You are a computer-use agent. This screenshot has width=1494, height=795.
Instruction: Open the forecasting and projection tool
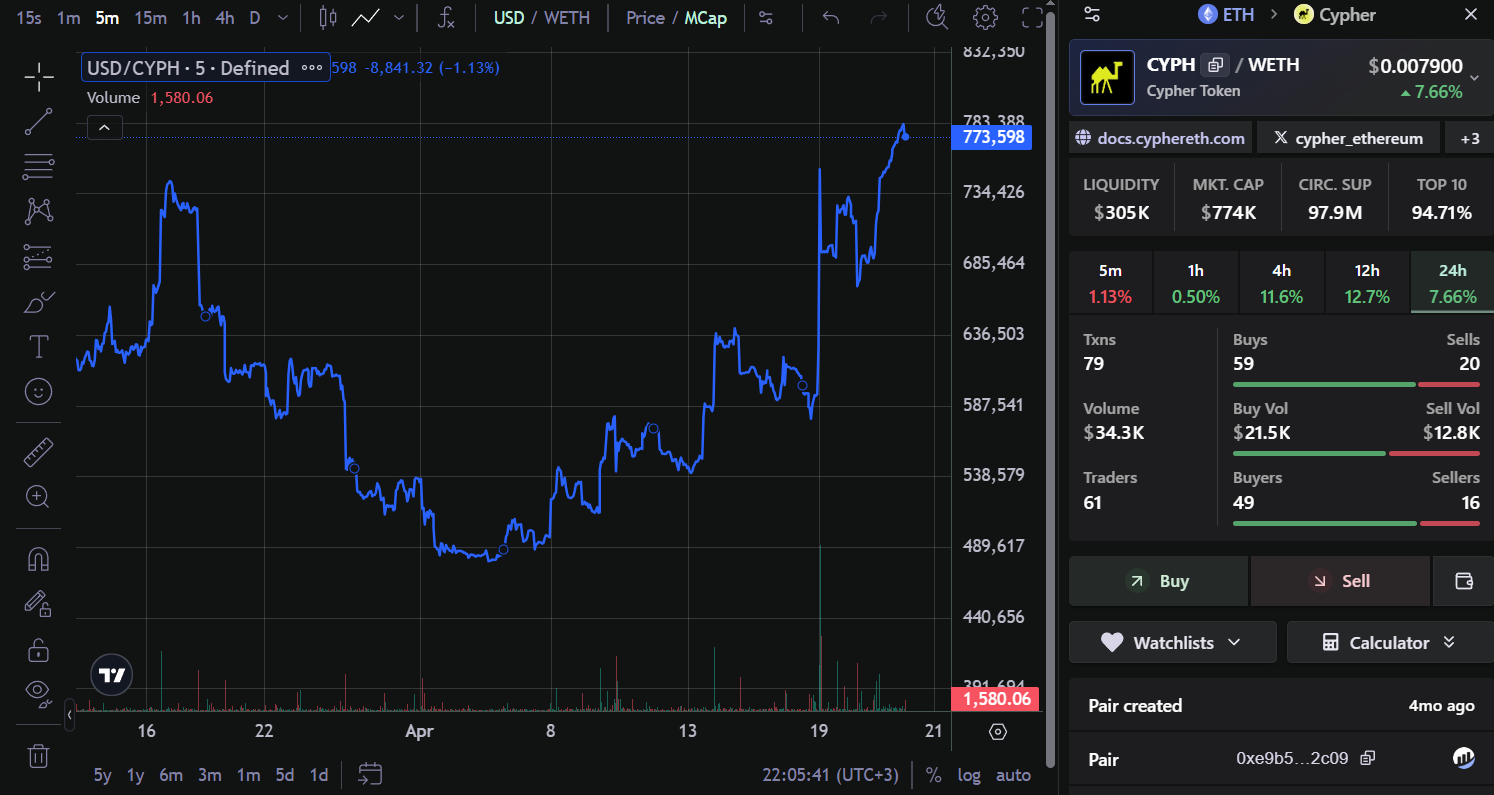click(39, 257)
